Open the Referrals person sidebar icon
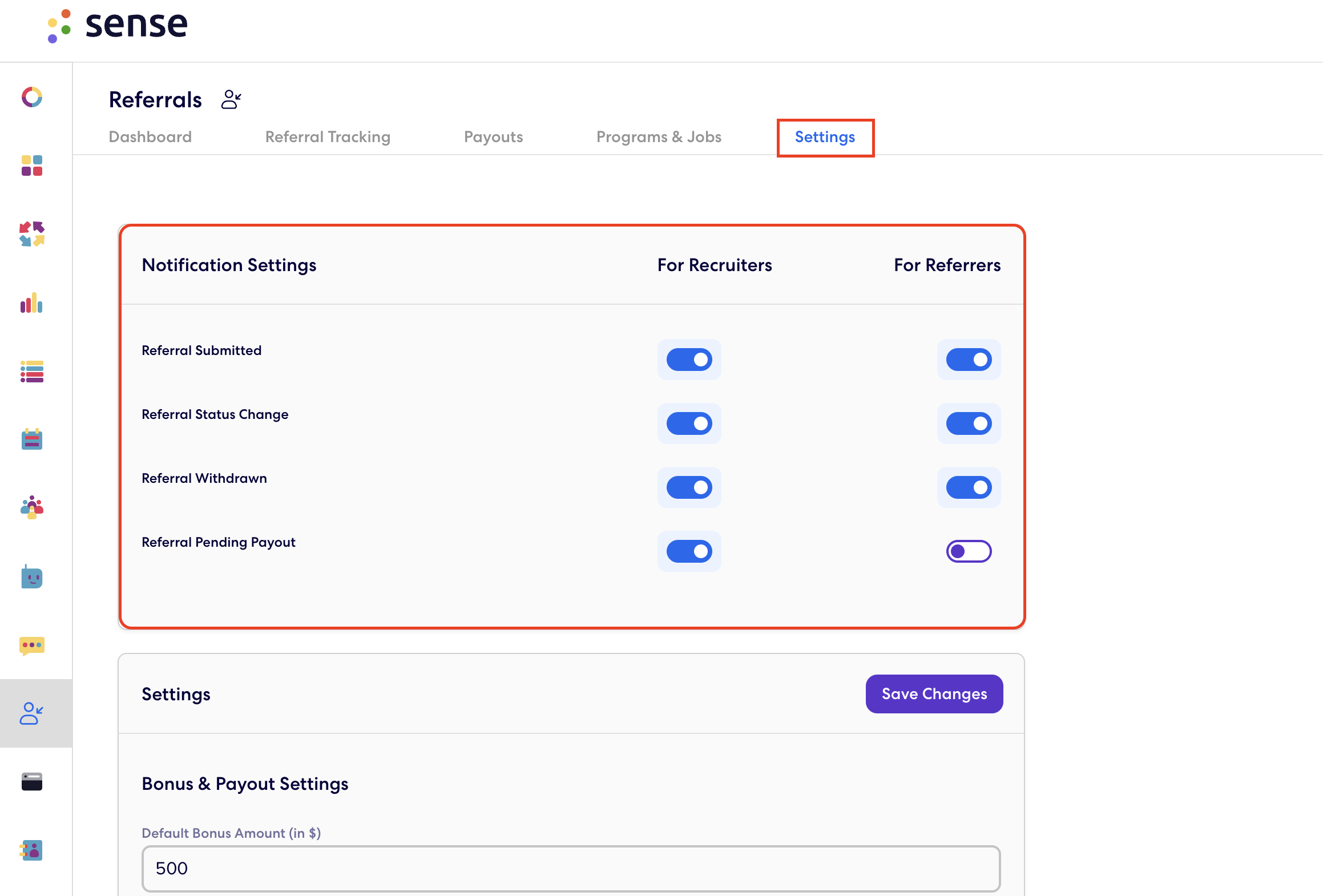 (x=32, y=713)
